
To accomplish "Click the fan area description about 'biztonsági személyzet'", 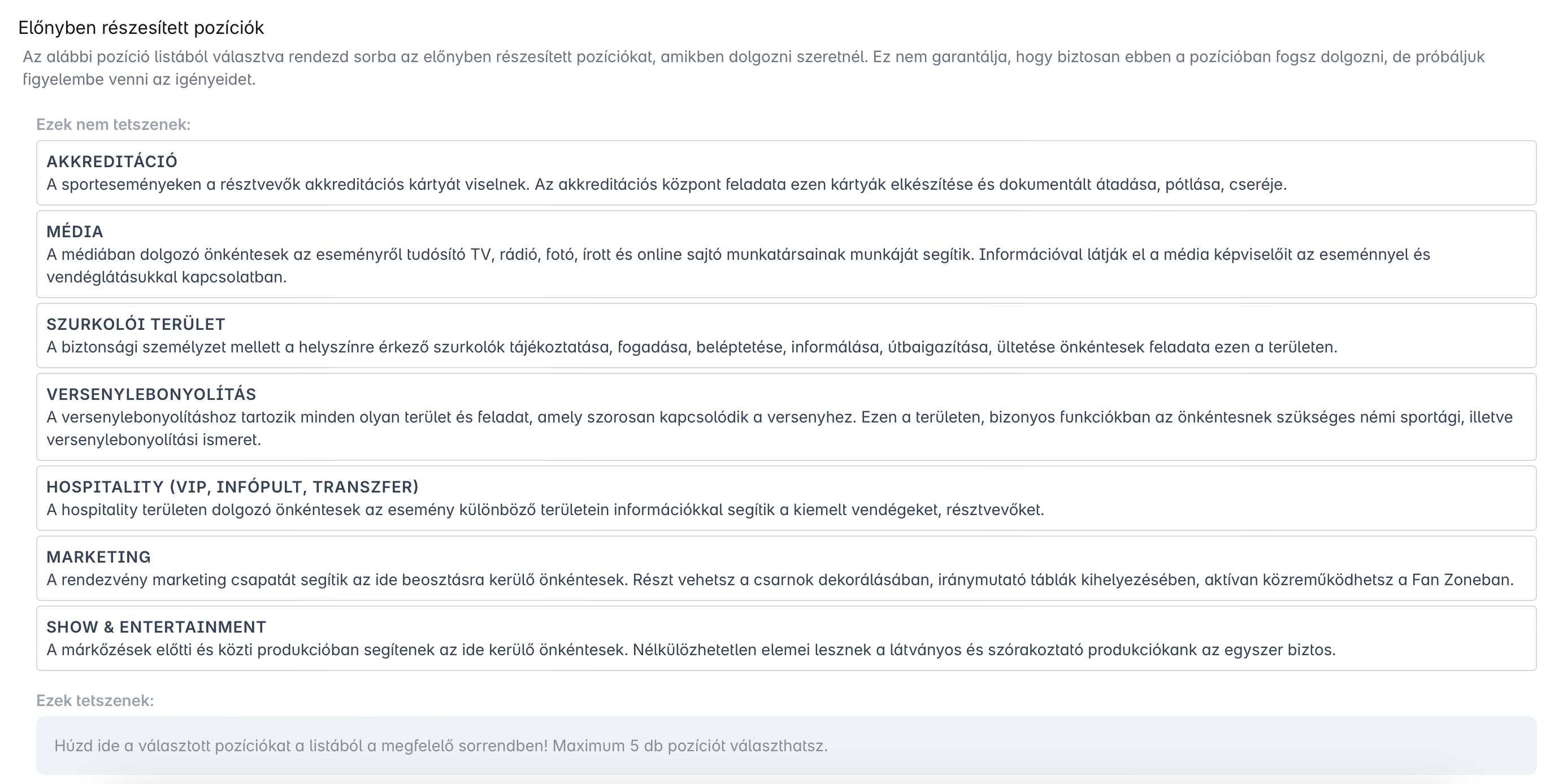I will (691, 347).
